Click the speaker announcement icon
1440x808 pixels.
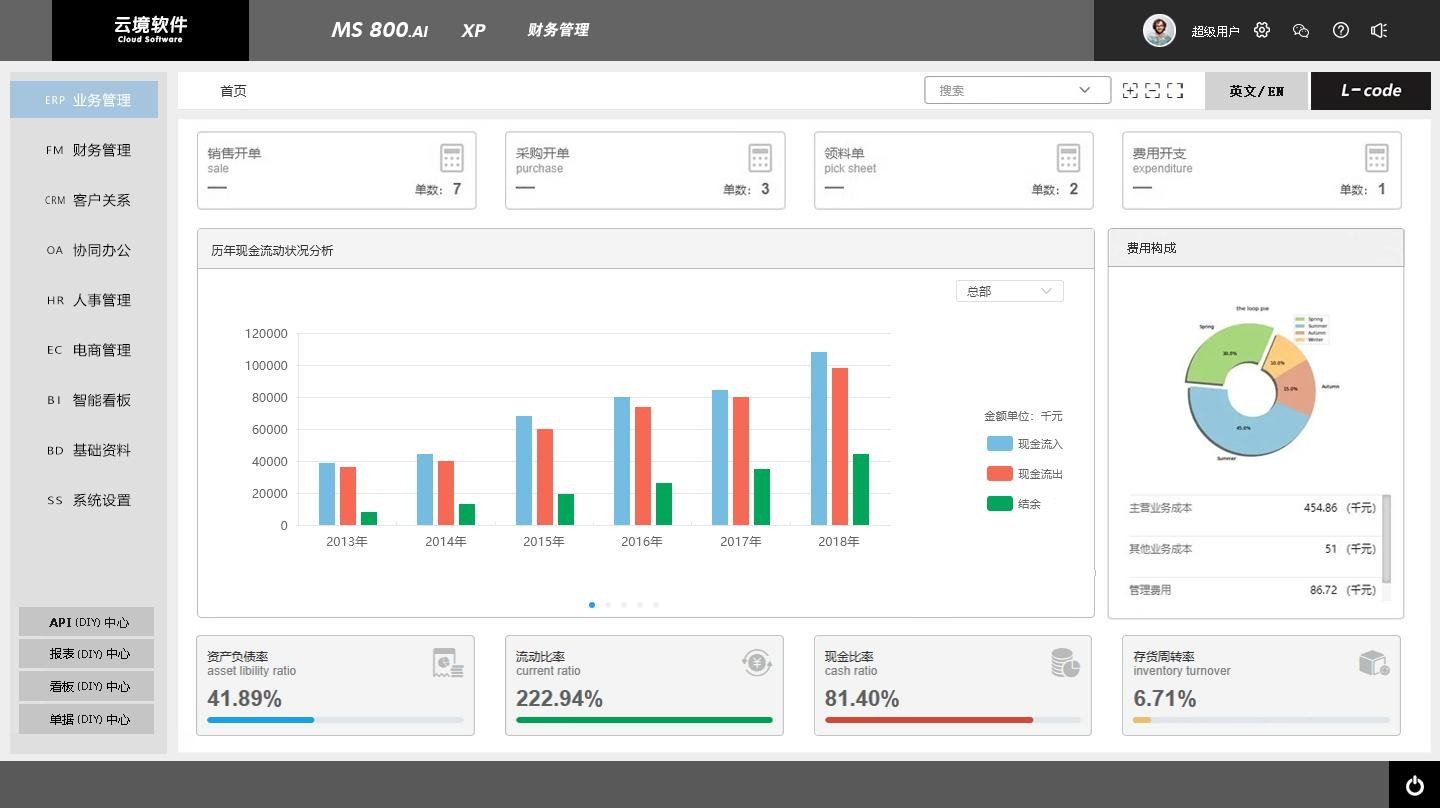tap(1379, 30)
